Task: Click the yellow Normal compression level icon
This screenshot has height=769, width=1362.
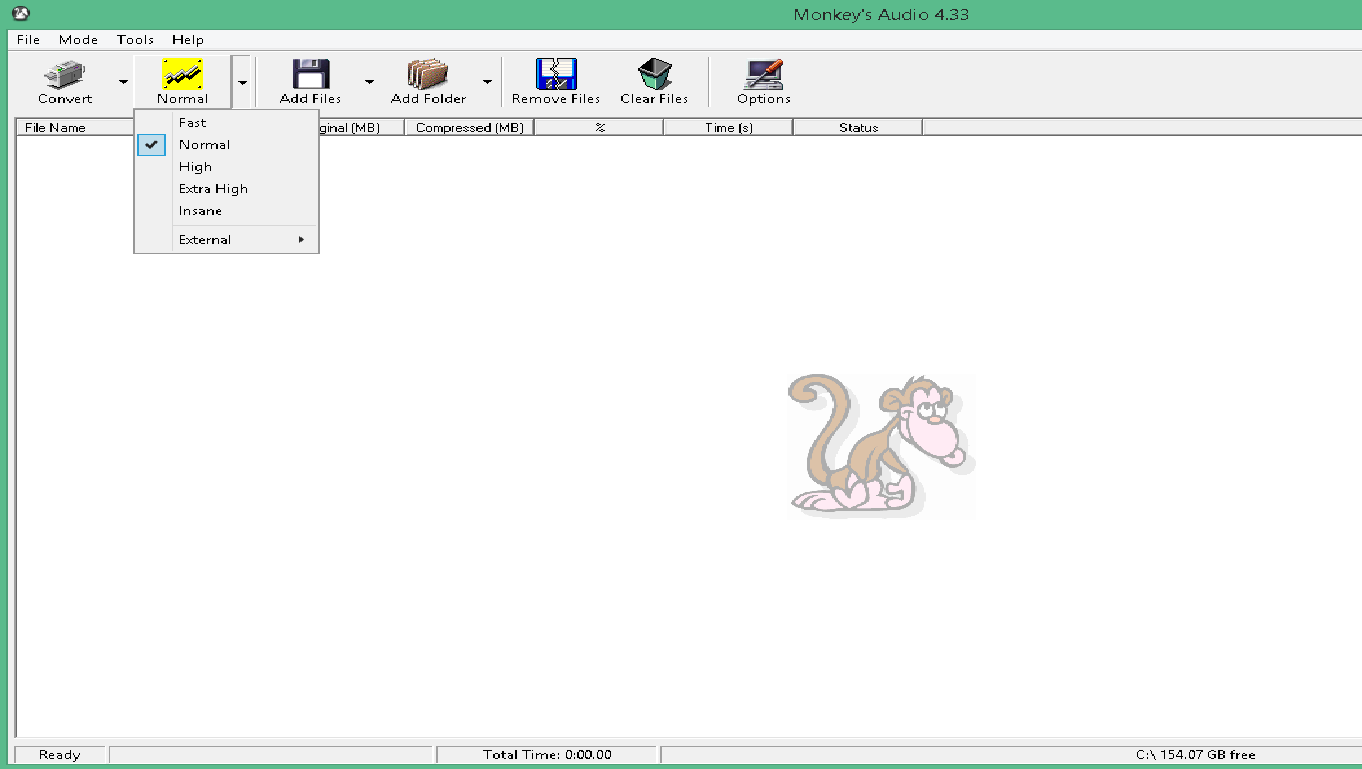Action: coord(182,74)
